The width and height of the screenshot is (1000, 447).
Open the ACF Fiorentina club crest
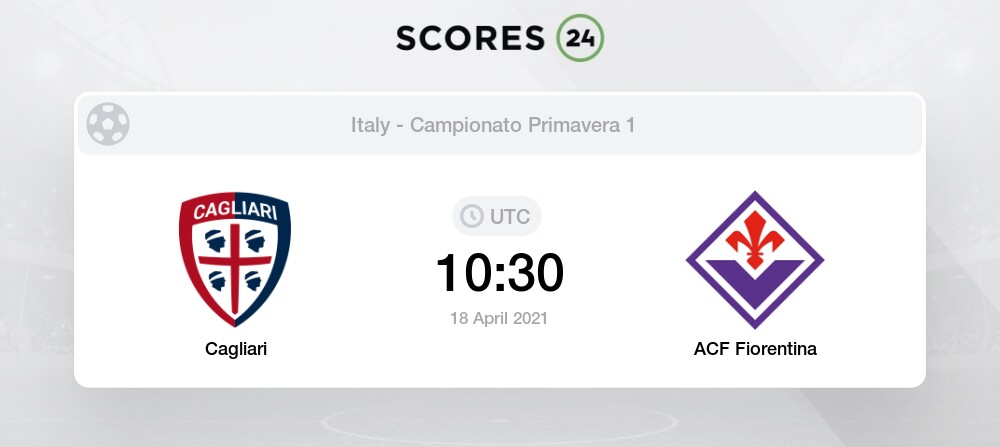755,262
